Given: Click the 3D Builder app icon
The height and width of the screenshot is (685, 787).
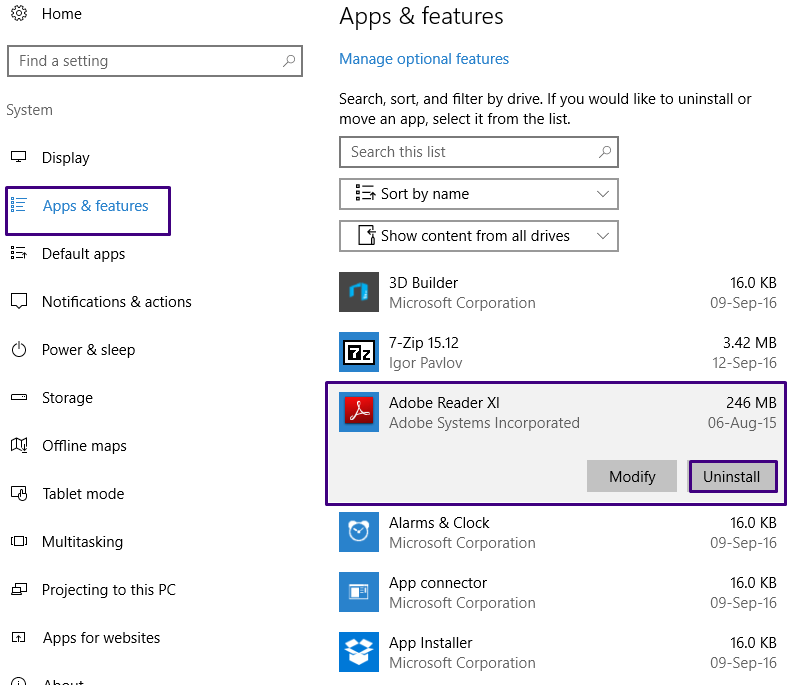Looking at the screenshot, I should (359, 292).
